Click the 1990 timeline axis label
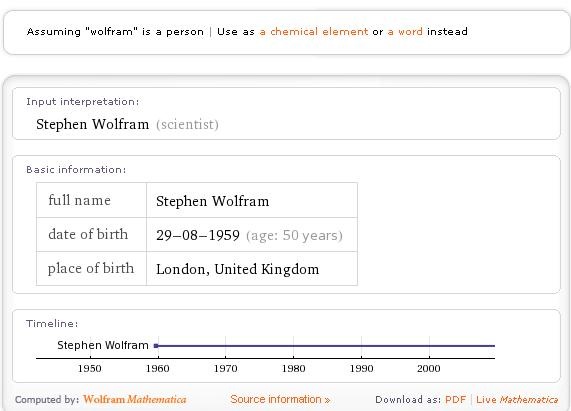Image resolution: width=571 pixels, height=411 pixels. coord(361,368)
